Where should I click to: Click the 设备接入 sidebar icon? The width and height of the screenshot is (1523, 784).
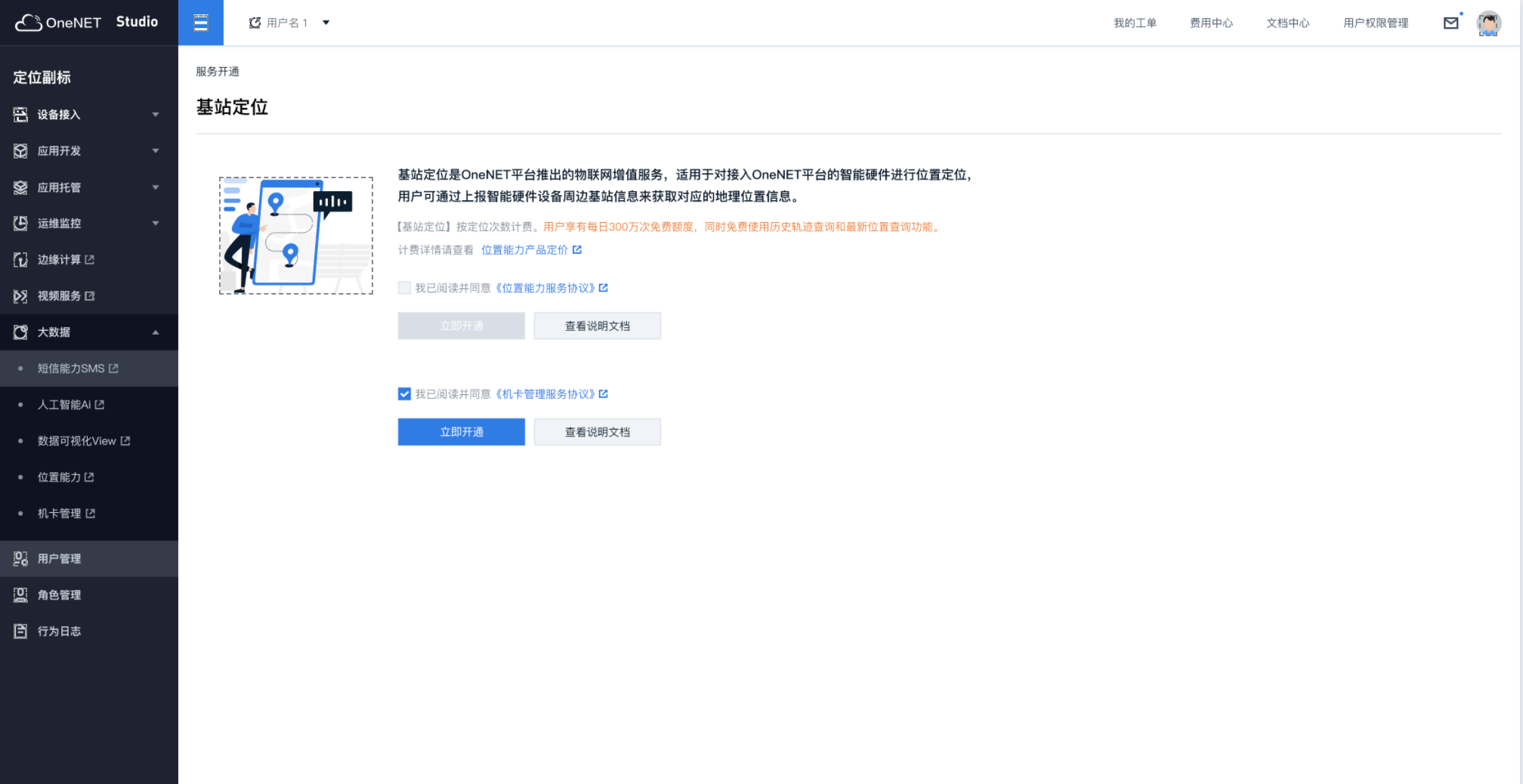tap(20, 115)
